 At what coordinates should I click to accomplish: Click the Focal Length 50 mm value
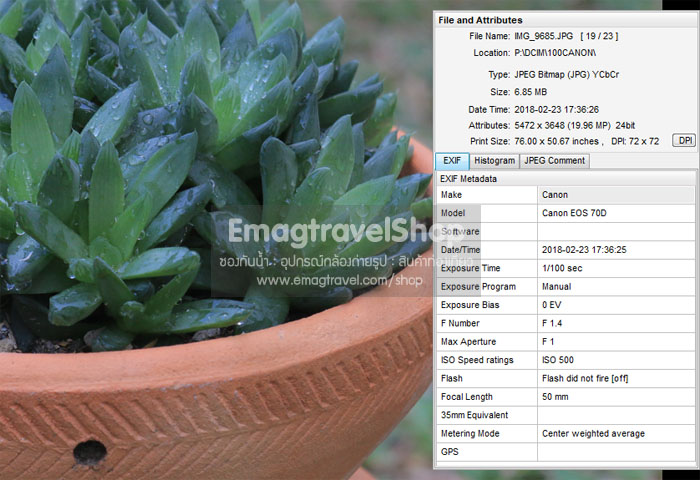(556, 397)
